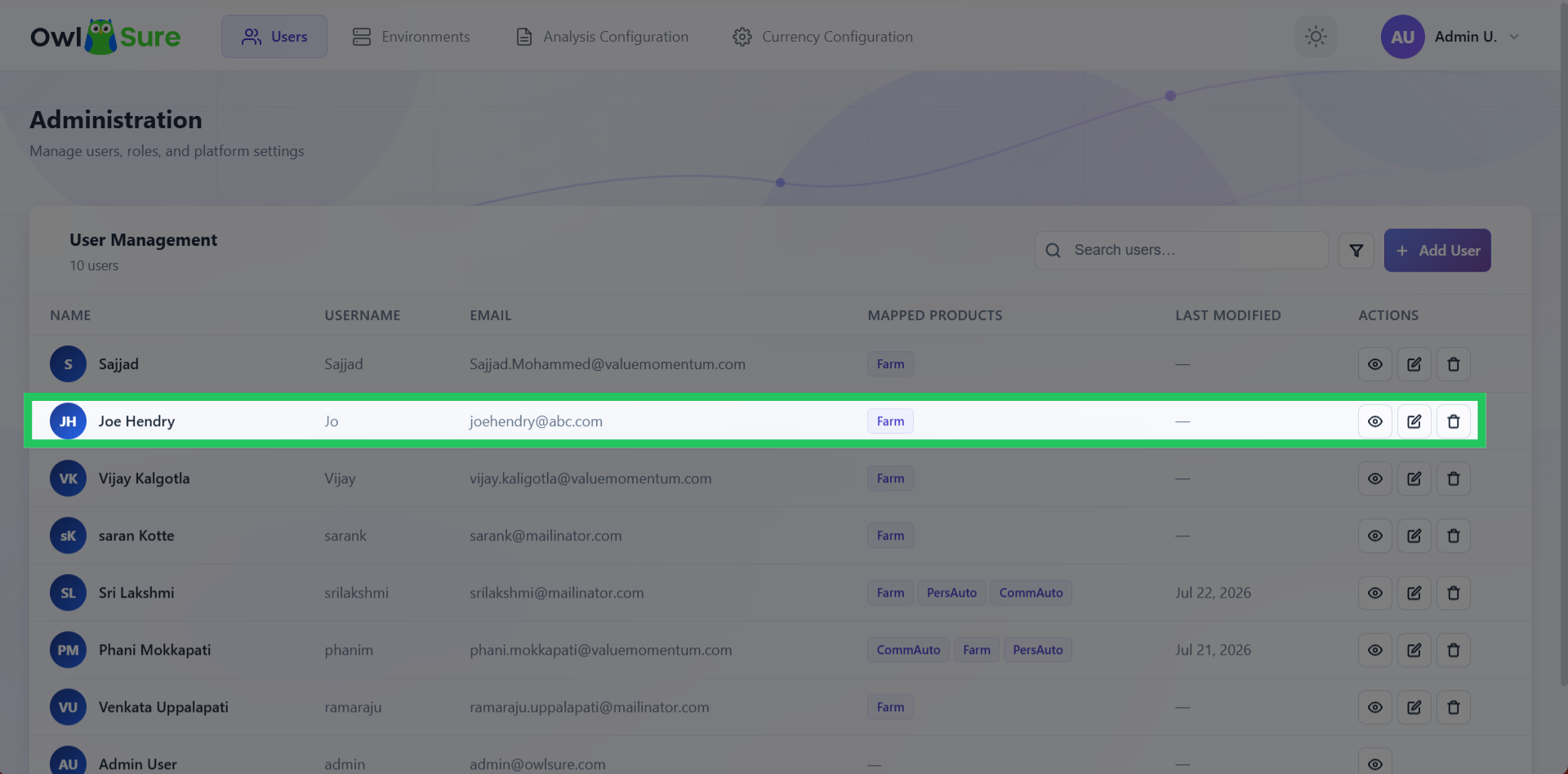Open Currency Configuration tab
The height and width of the screenshot is (774, 1568).
(823, 37)
